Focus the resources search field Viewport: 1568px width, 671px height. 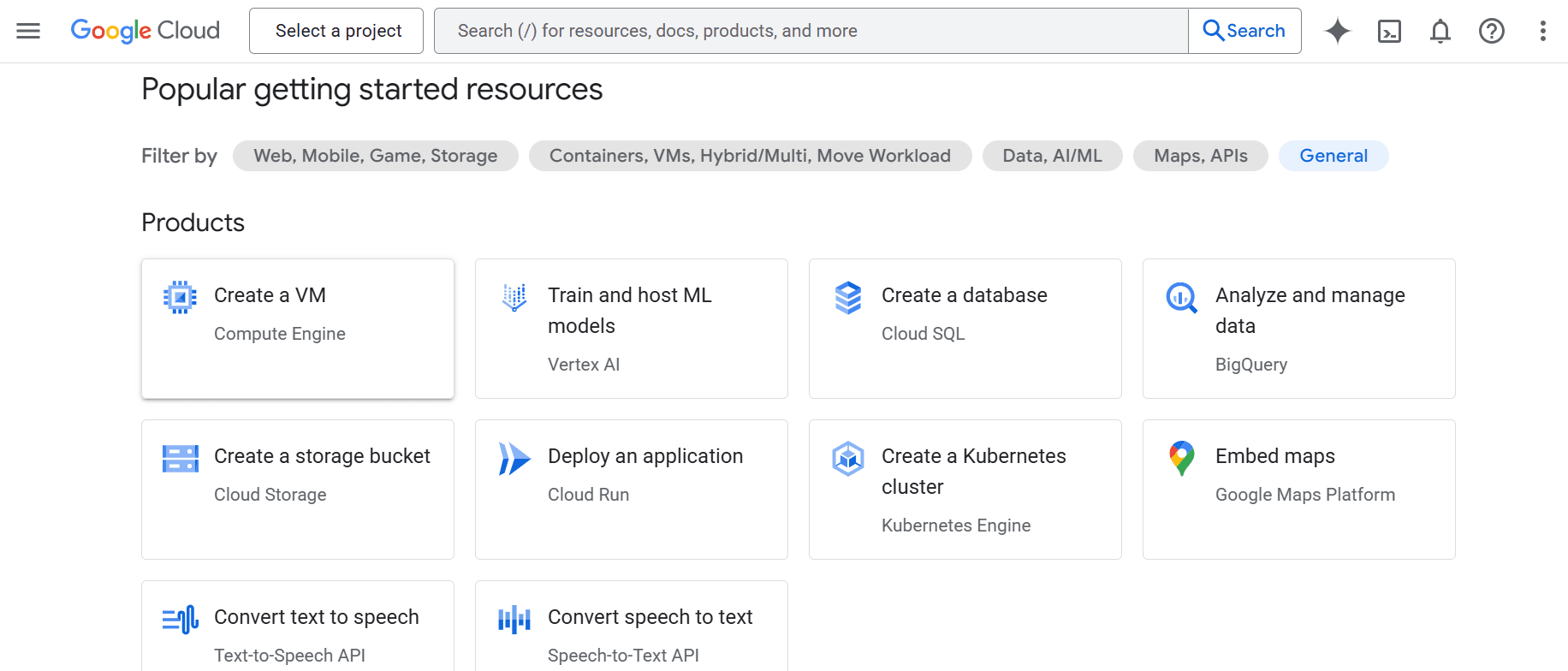(811, 31)
